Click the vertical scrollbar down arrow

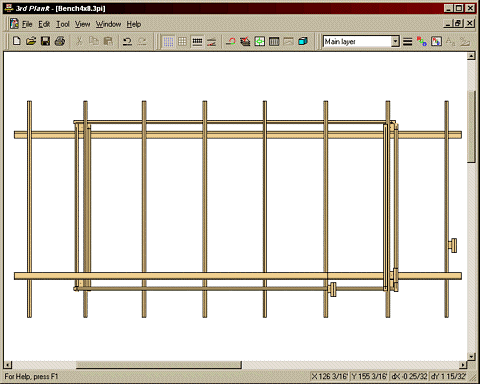471,357
